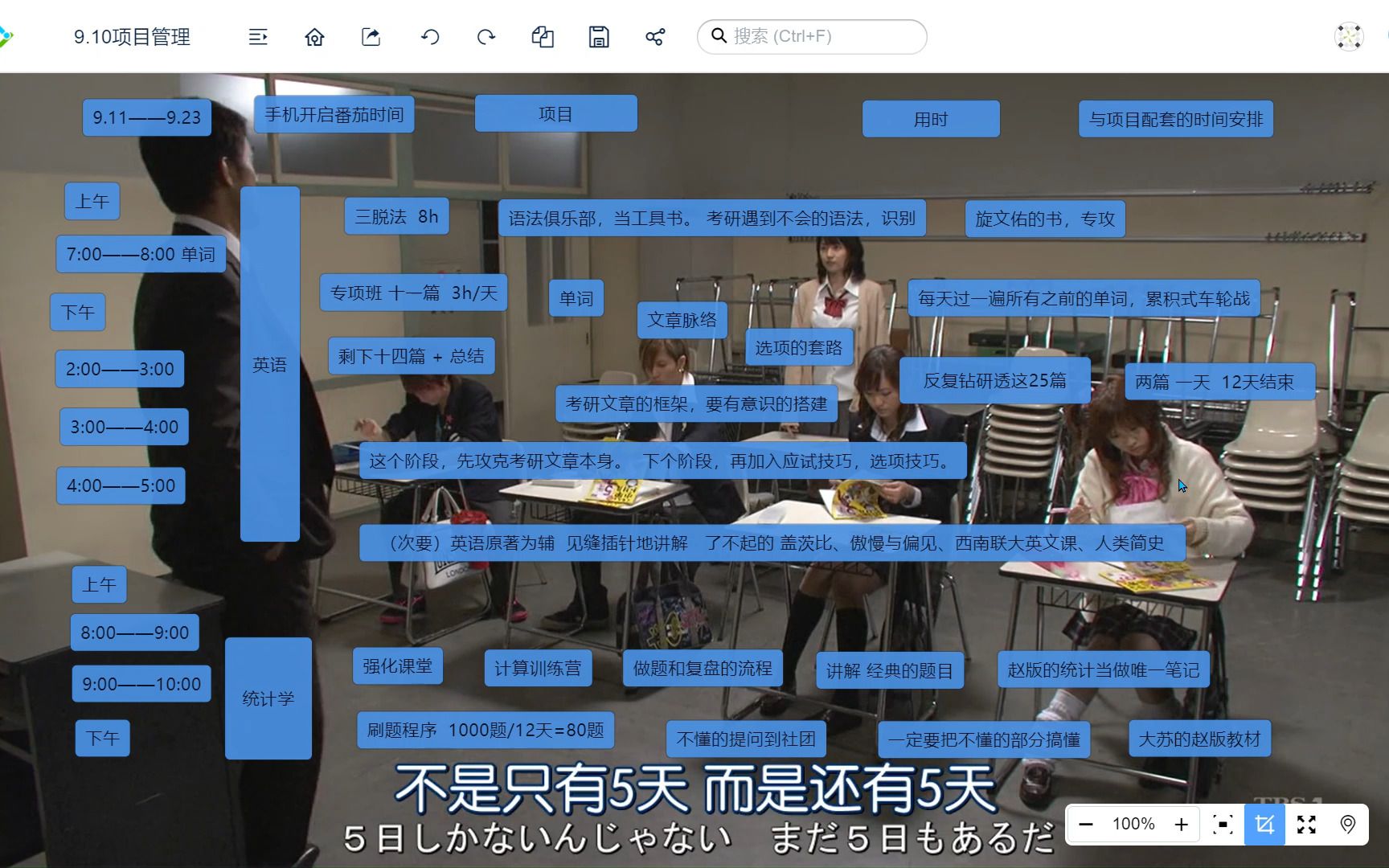This screenshot has height=868, width=1389.
Task: Select the 一定要把不懂的部分搞懂 node
Action: click(984, 739)
